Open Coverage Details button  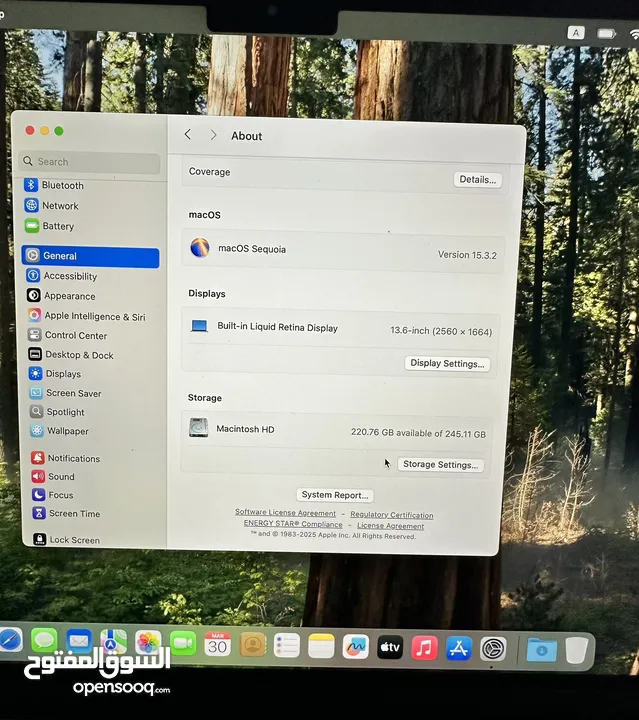[x=477, y=180]
